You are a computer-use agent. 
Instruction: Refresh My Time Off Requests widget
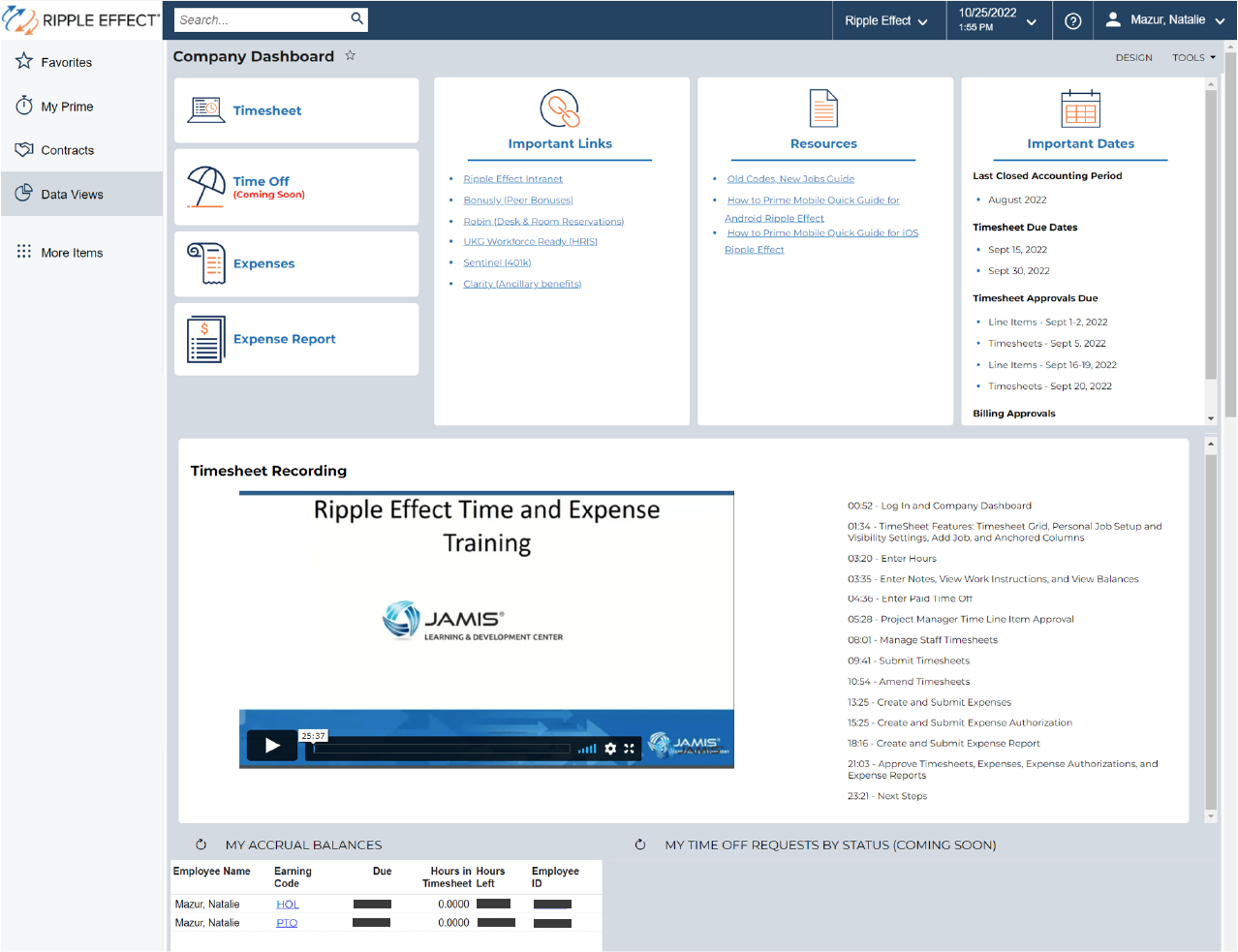[640, 845]
